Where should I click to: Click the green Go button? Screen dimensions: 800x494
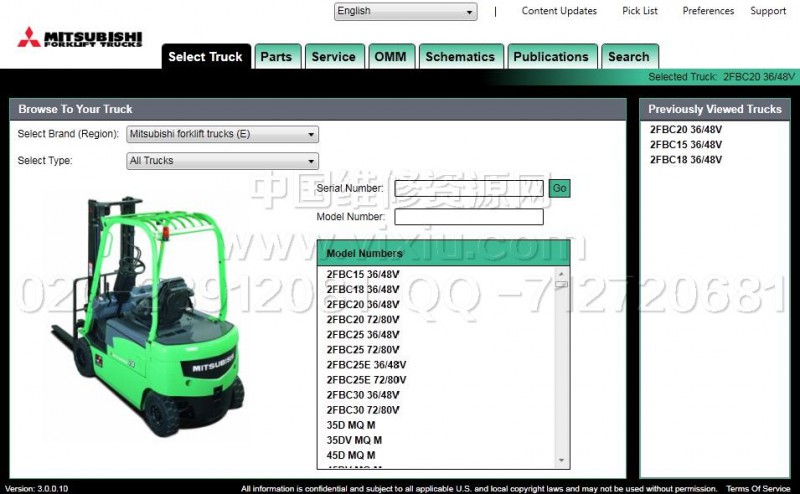[559, 188]
